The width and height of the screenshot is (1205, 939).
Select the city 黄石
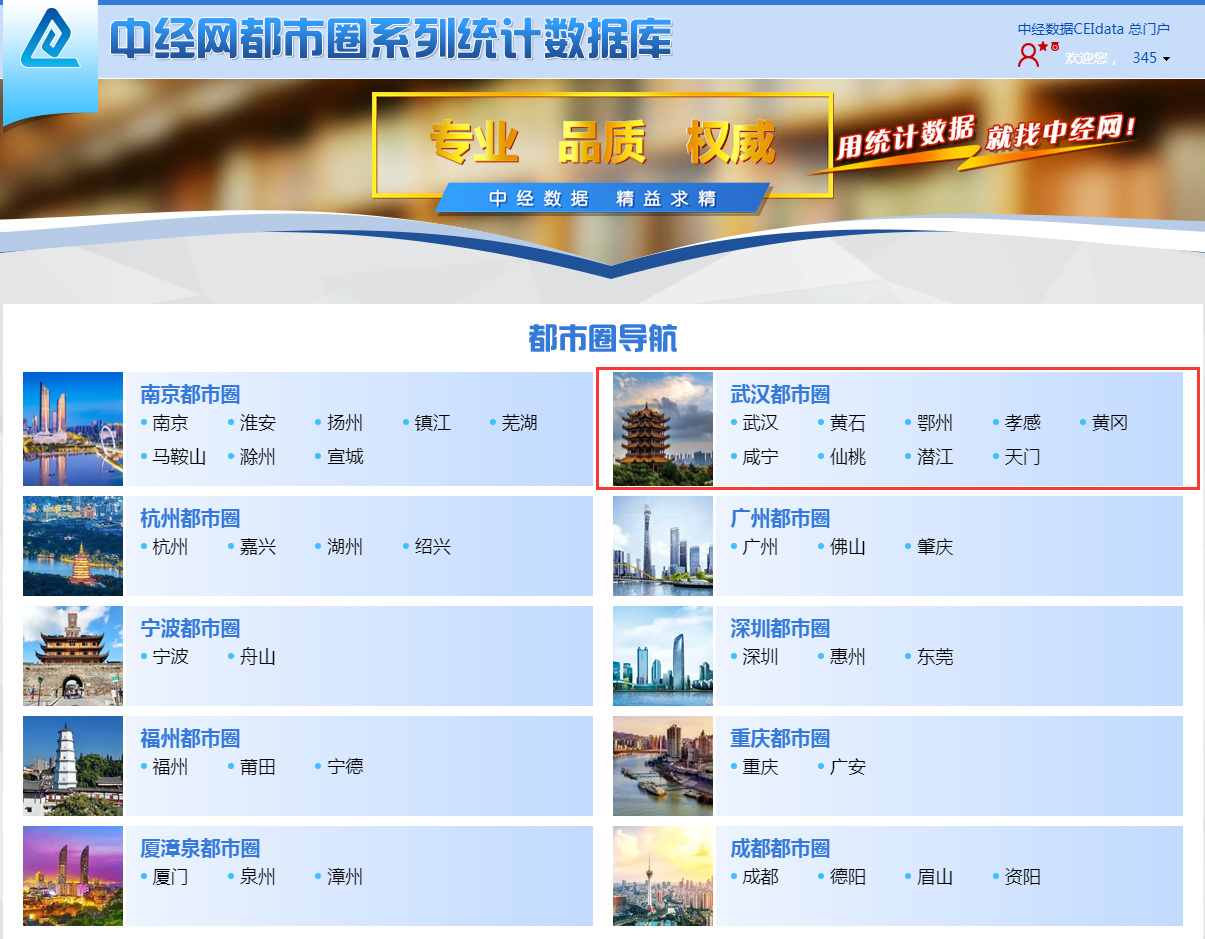(x=848, y=423)
